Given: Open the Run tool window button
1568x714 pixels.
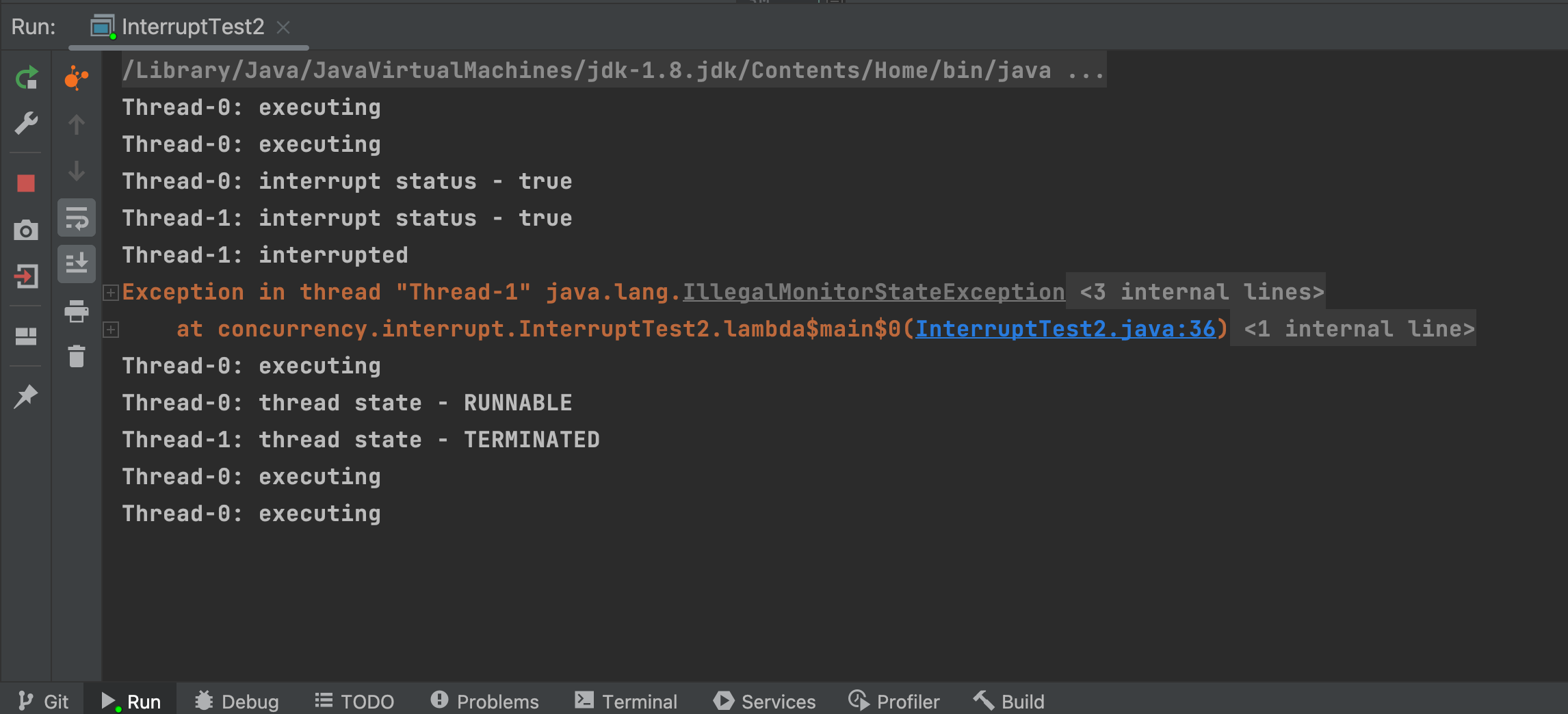Looking at the screenshot, I should [x=131, y=701].
